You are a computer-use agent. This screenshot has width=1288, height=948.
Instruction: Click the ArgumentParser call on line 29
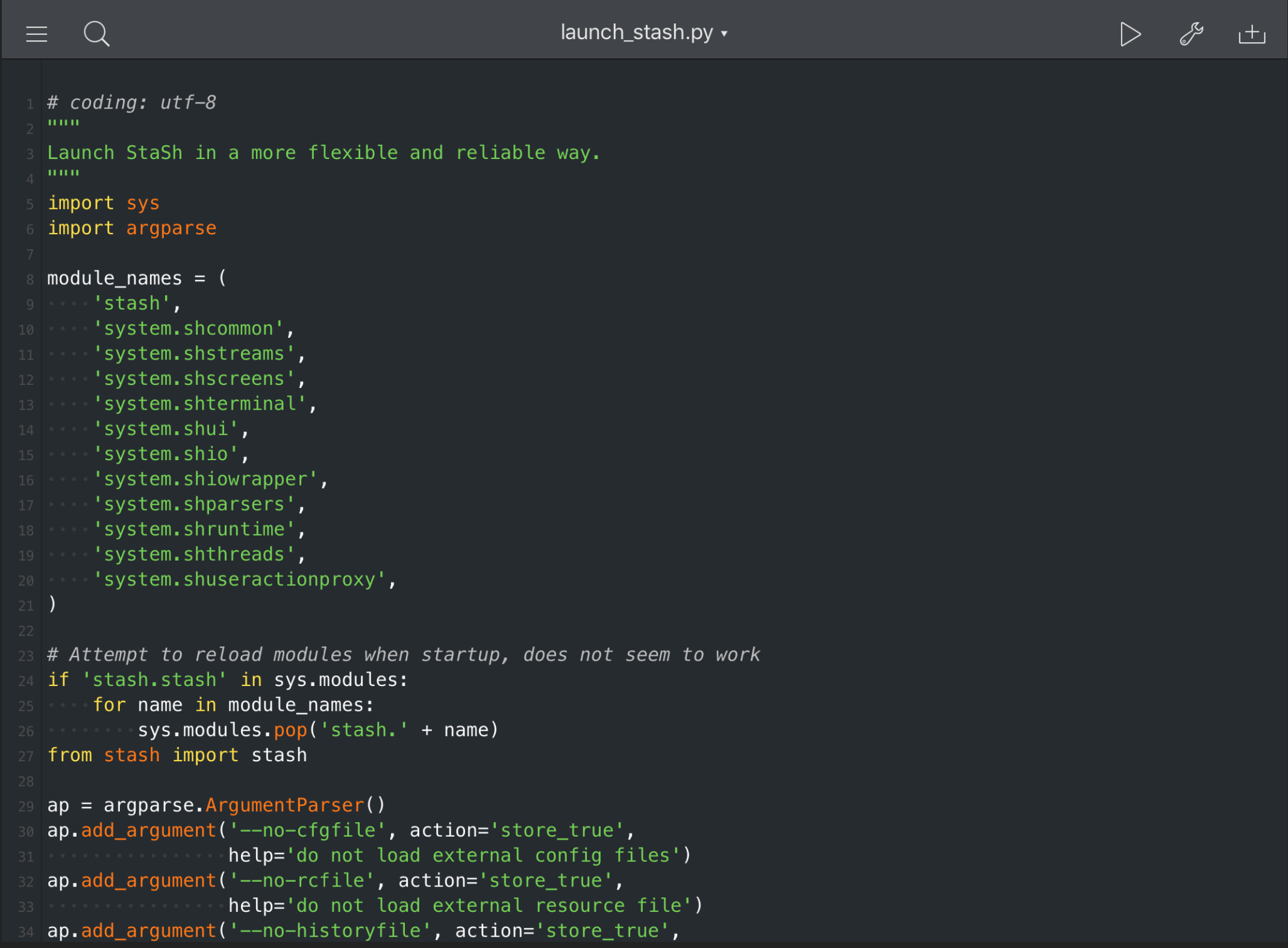(x=286, y=805)
